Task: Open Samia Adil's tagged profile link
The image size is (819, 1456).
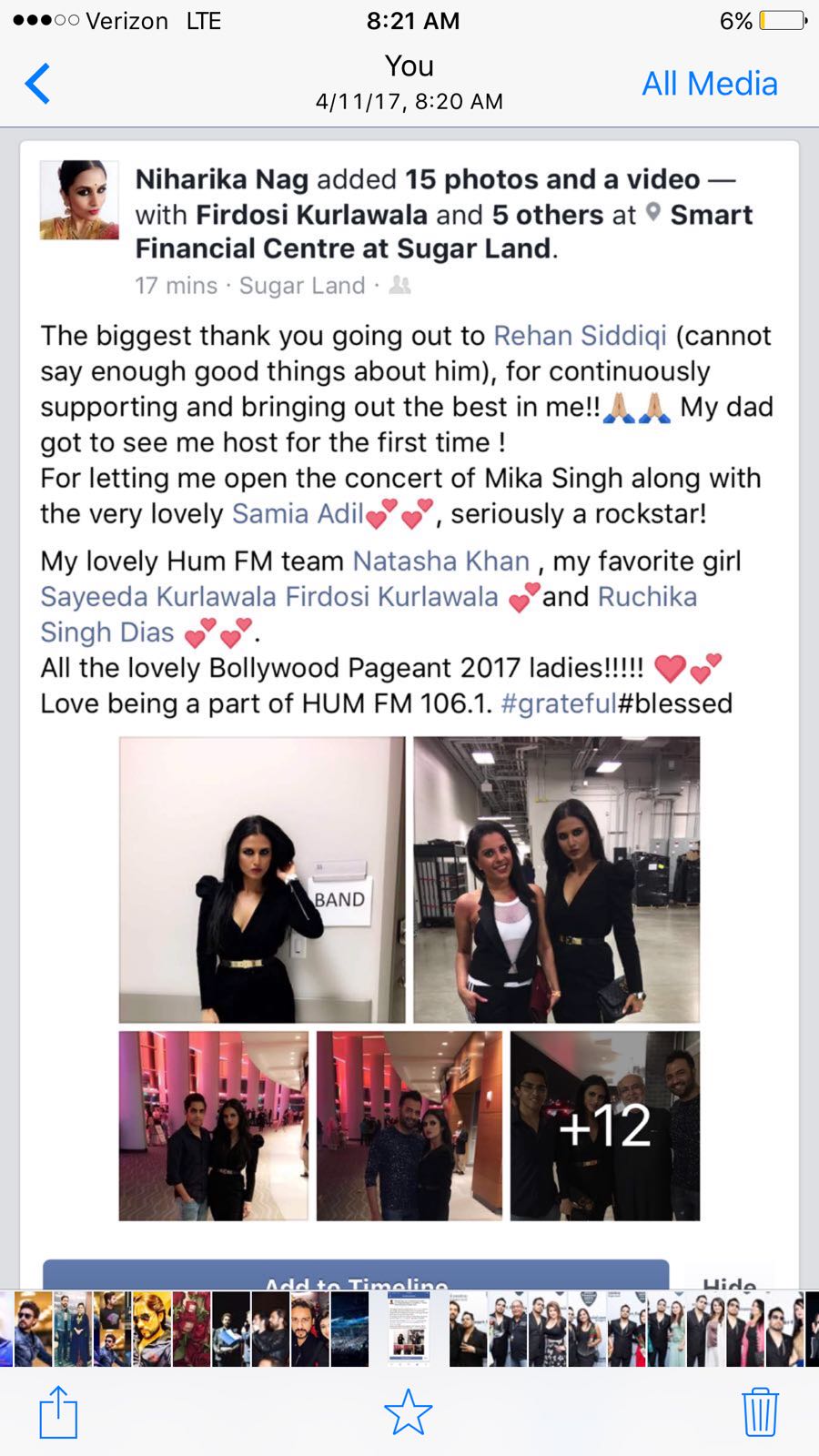Action: pyautogui.click(x=298, y=513)
